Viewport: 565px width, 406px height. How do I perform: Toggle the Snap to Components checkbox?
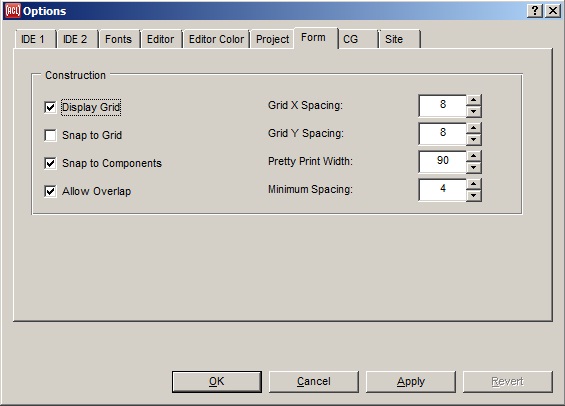pos(50,163)
